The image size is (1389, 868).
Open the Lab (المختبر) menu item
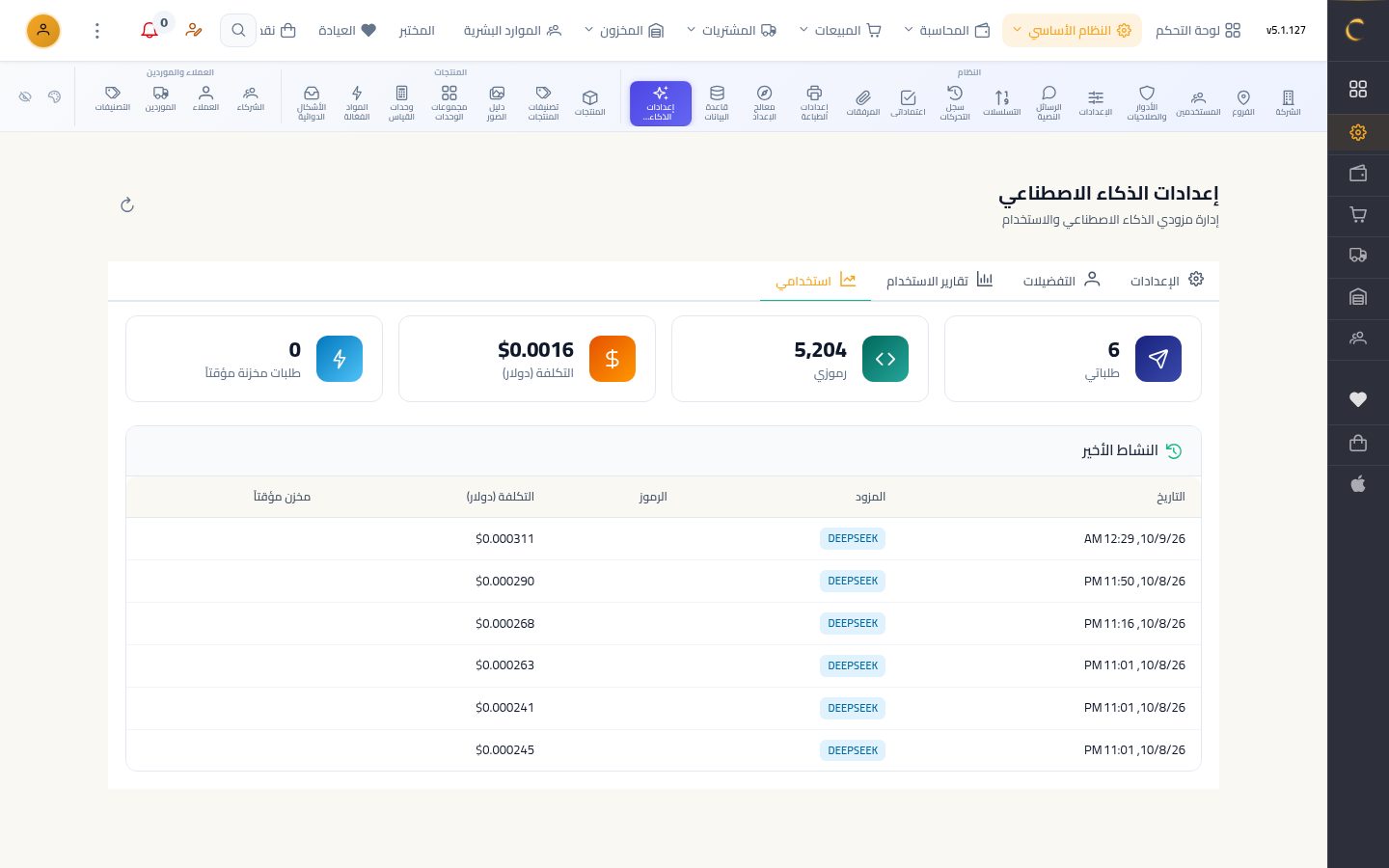pyautogui.click(x=417, y=31)
